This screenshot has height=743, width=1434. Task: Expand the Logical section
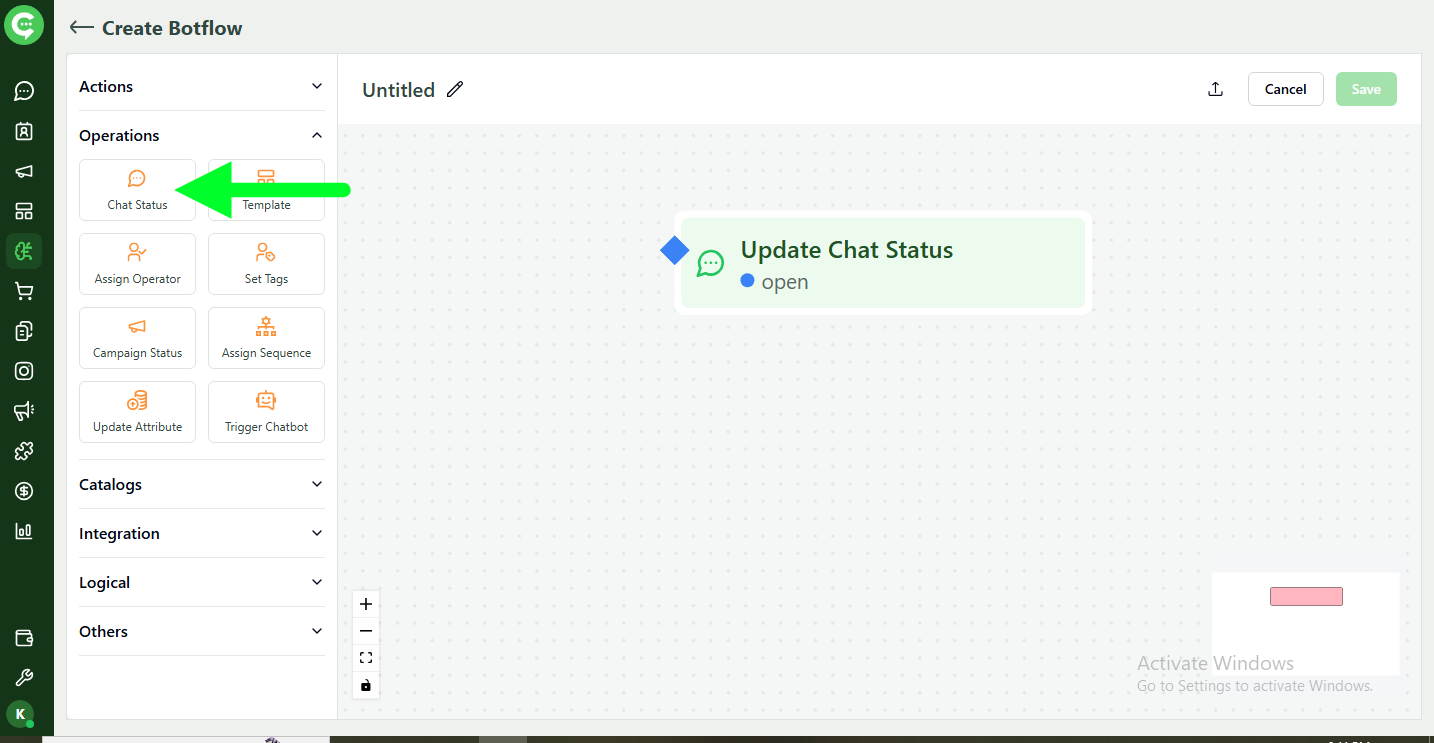click(x=200, y=582)
